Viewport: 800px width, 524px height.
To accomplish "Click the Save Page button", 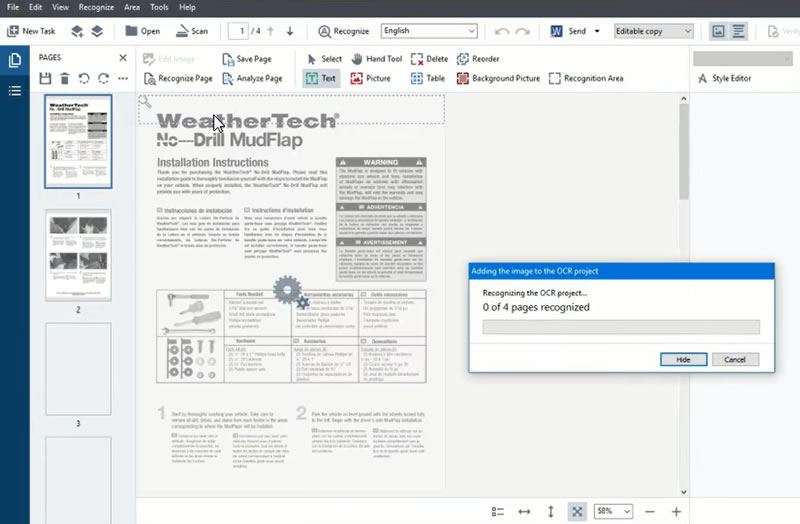I will [247, 59].
